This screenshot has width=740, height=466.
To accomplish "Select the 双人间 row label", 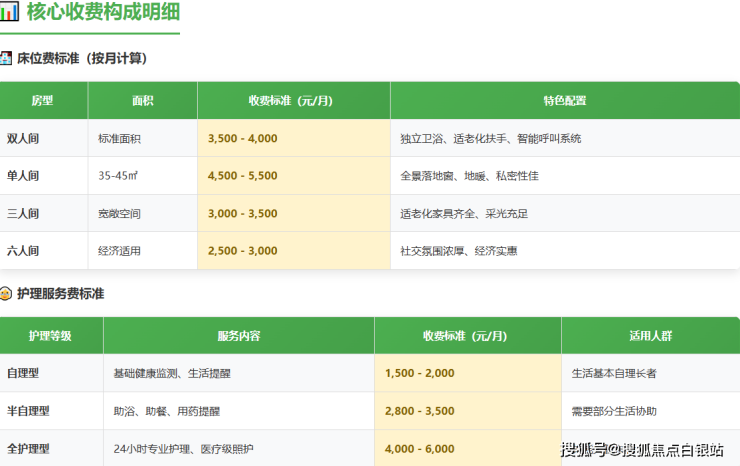I will pos(23,138).
